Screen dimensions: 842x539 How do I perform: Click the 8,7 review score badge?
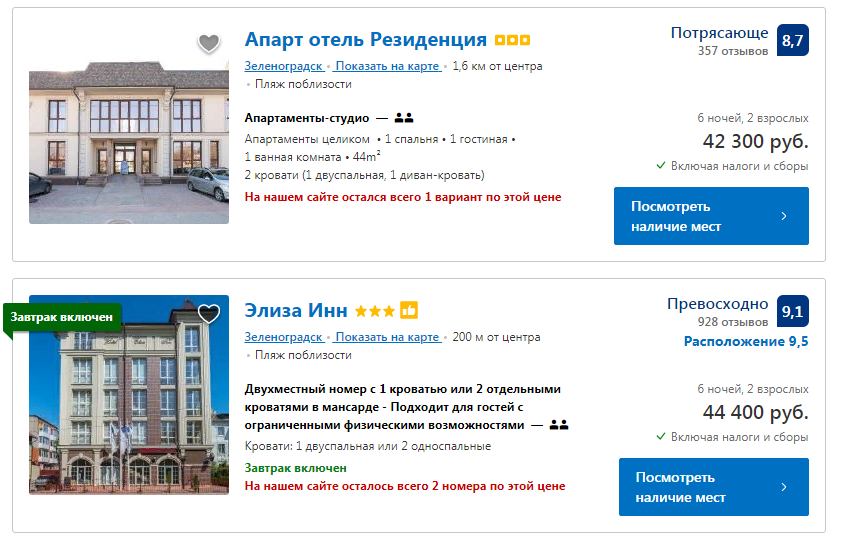click(x=793, y=40)
